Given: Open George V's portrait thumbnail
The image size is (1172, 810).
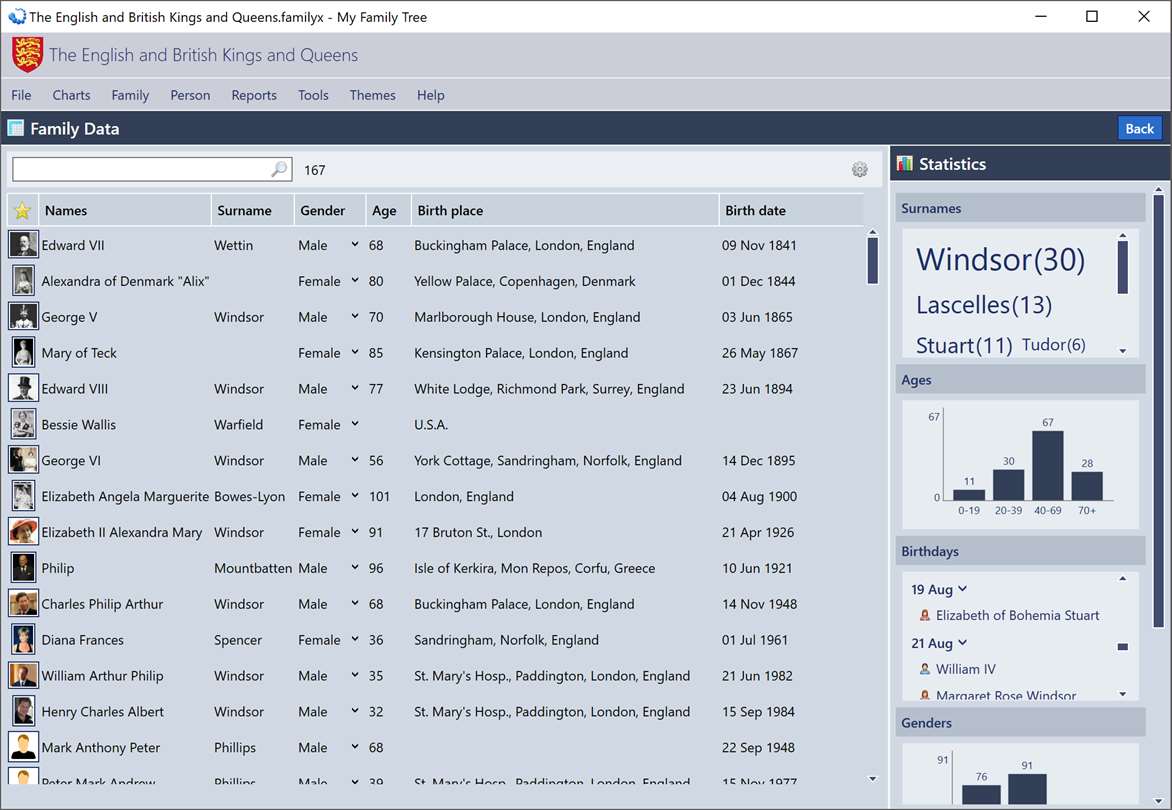Looking at the screenshot, I should pos(23,316).
